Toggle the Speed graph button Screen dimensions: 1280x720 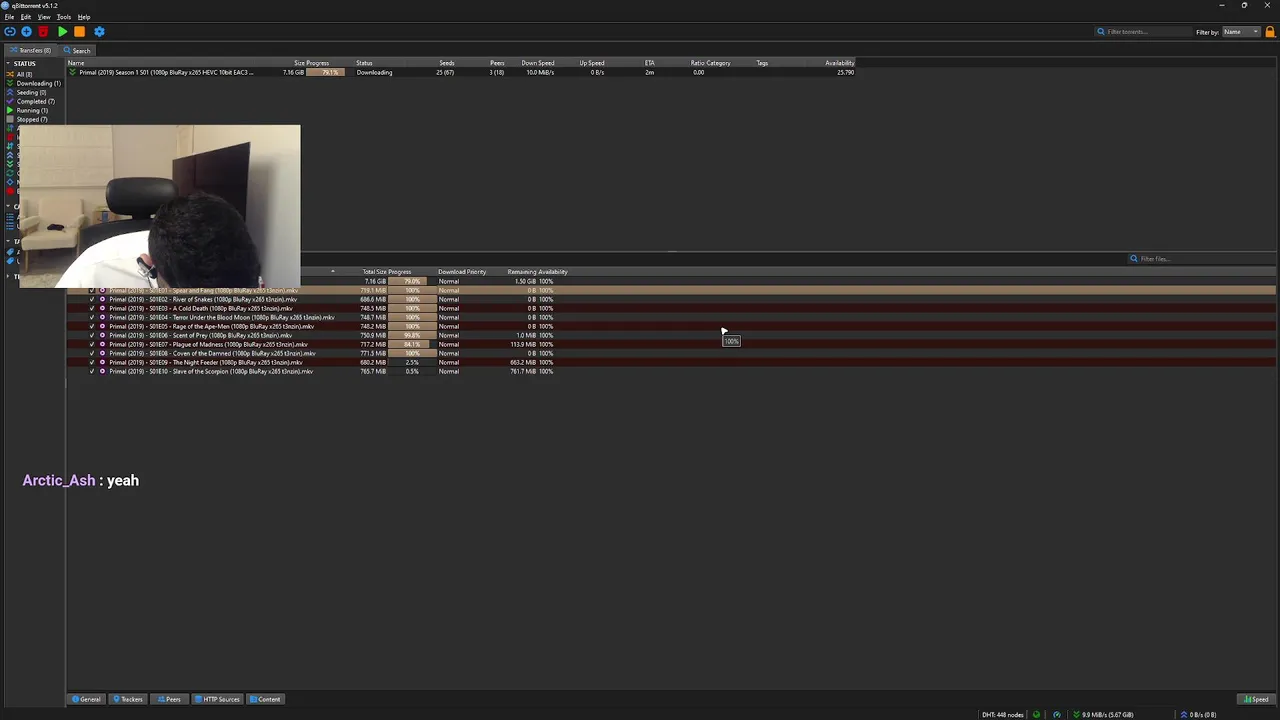coord(1256,700)
